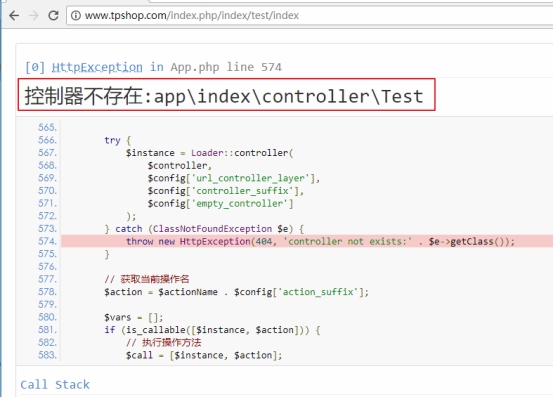The width and height of the screenshot is (554, 398).
Task: Click the 'url_controller_layer' code line
Action: (x=234, y=178)
